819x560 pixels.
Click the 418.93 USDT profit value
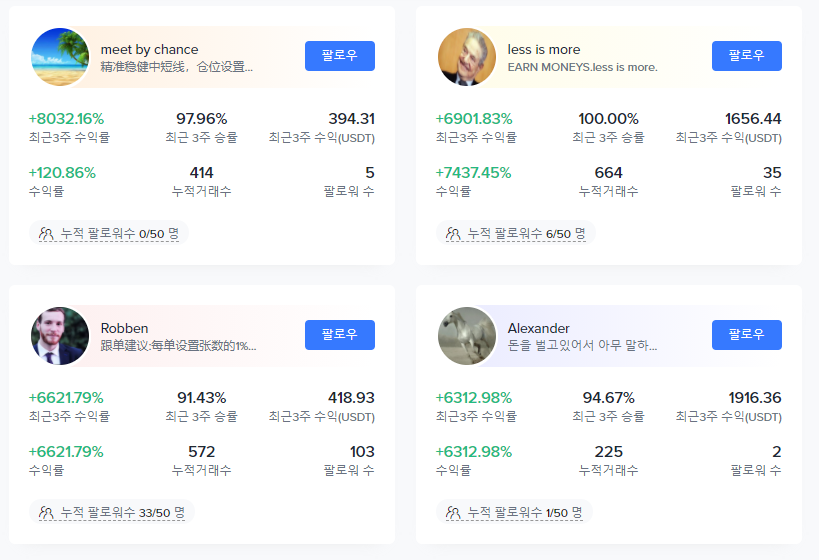point(352,398)
